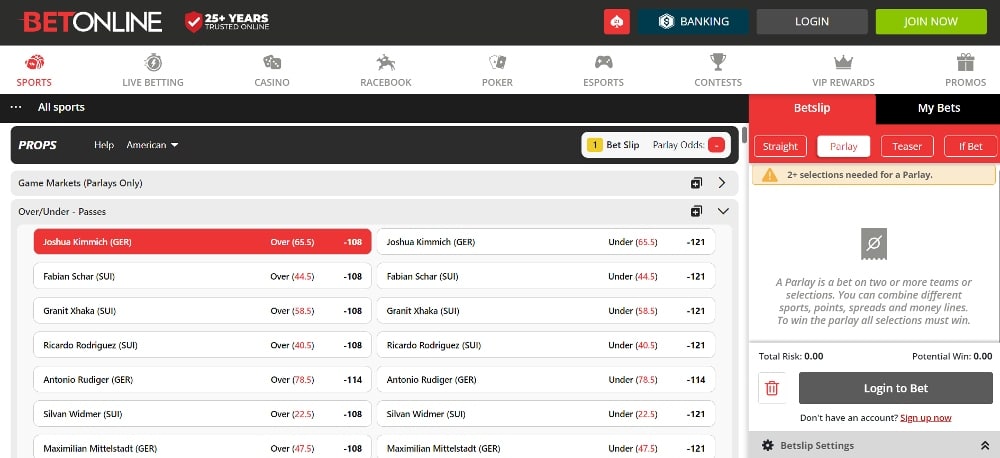Select Antonio Rudiger Over 78.5 bet
Screen dimensions: 1000x458
202,380
